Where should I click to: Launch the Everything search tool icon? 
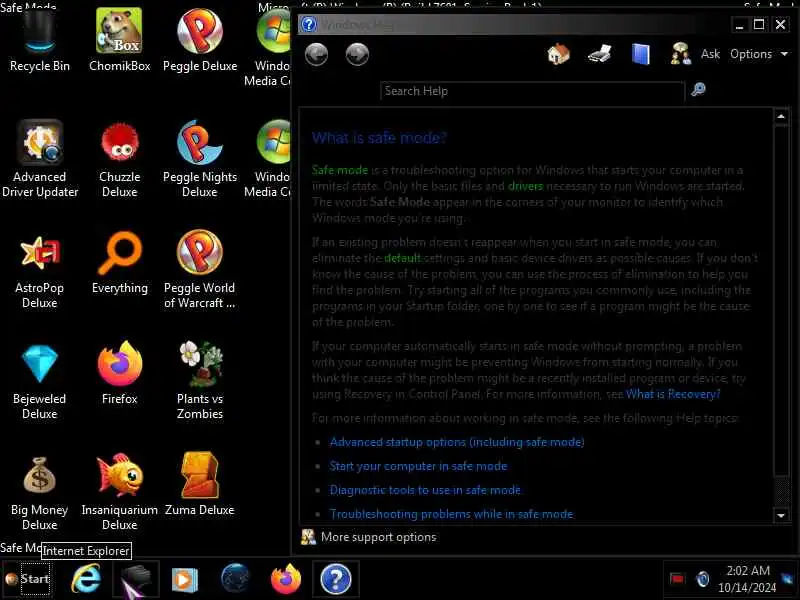(x=119, y=263)
